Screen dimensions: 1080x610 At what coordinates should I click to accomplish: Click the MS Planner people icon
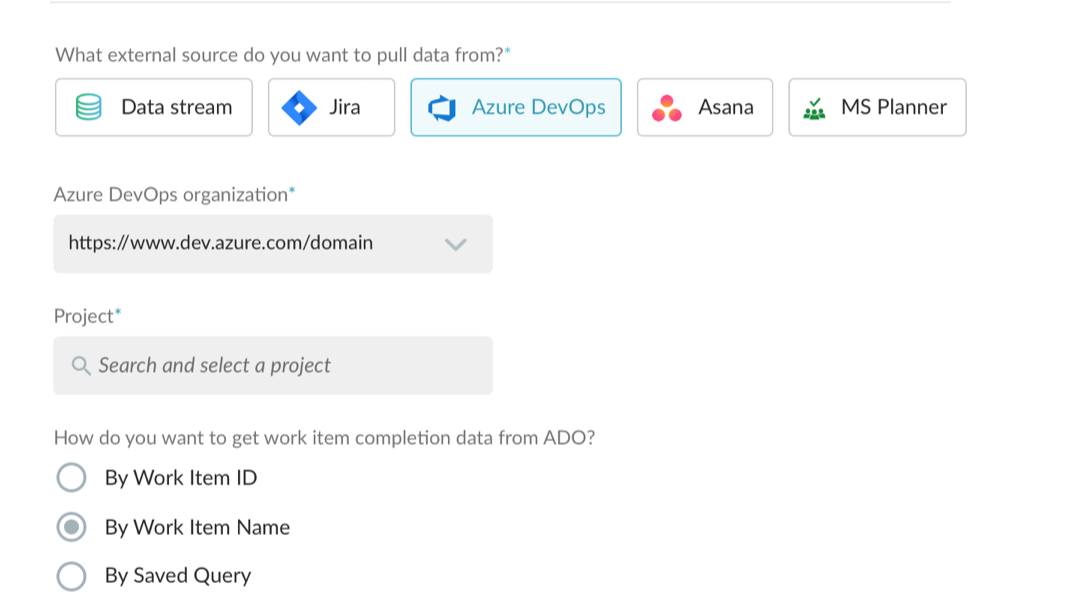[815, 109]
